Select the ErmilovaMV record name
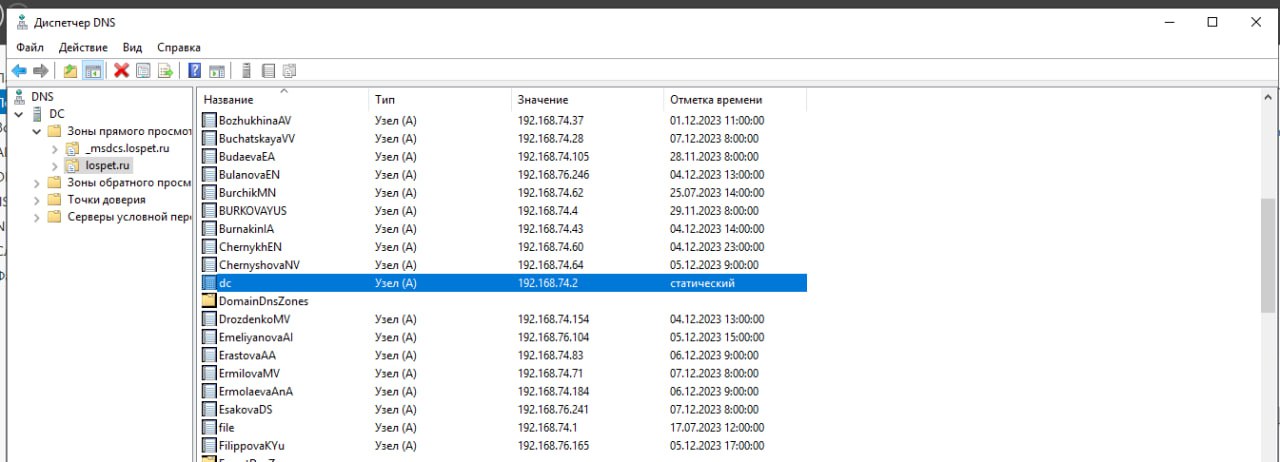This screenshot has width=1280, height=462. (x=249, y=373)
